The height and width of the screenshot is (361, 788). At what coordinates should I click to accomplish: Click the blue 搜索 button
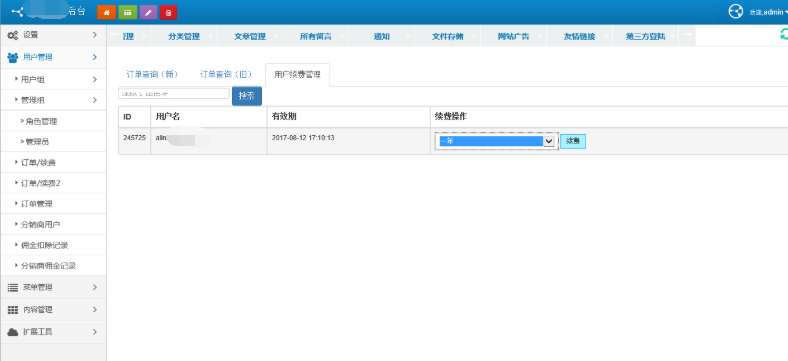[247, 96]
